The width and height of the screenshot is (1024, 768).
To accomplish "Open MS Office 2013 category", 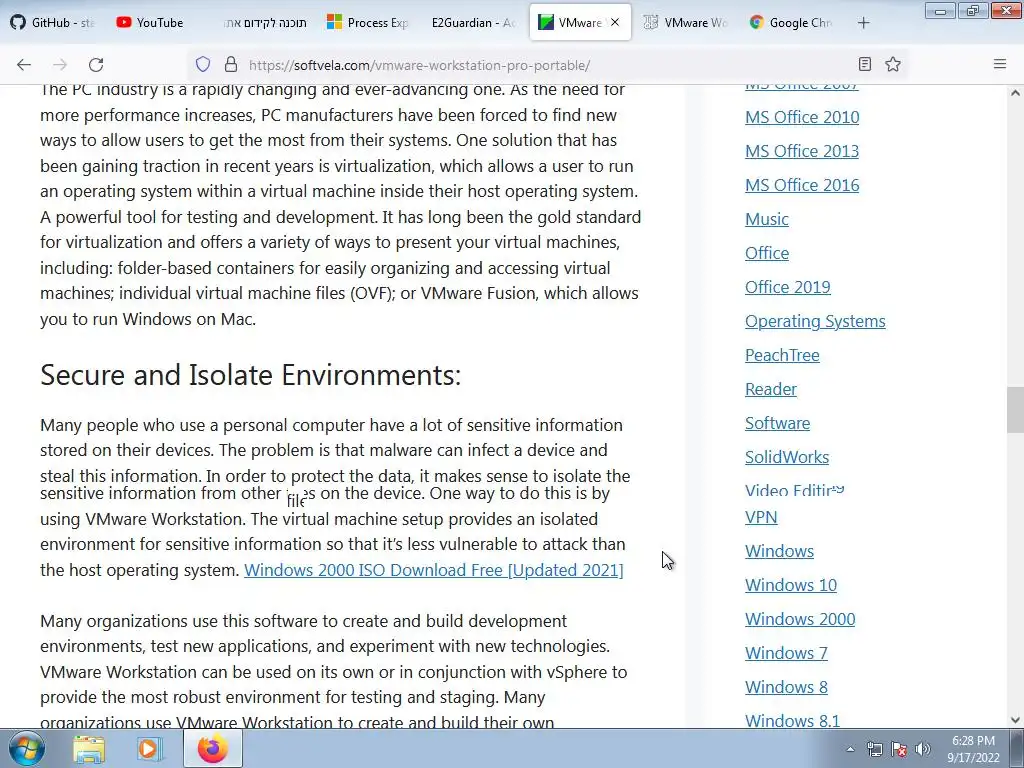I will click(x=802, y=152).
